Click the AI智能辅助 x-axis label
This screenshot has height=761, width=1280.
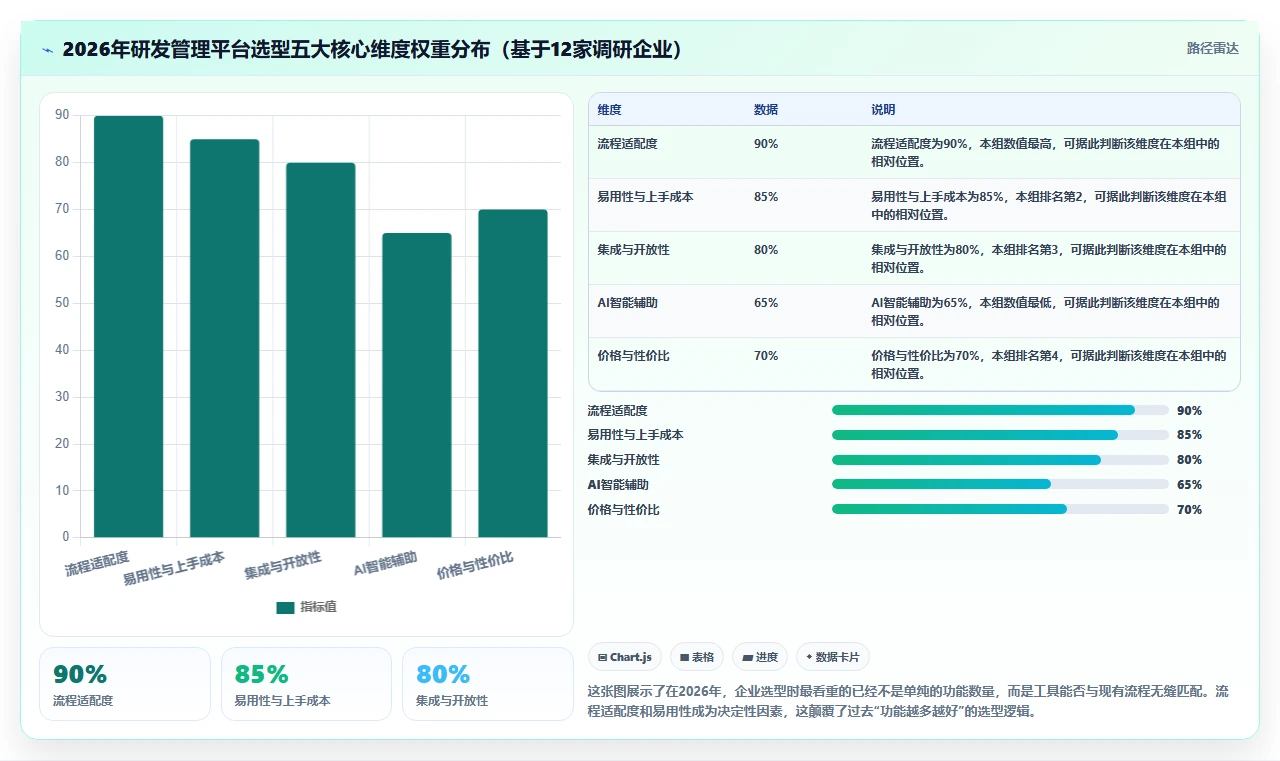click(386, 564)
